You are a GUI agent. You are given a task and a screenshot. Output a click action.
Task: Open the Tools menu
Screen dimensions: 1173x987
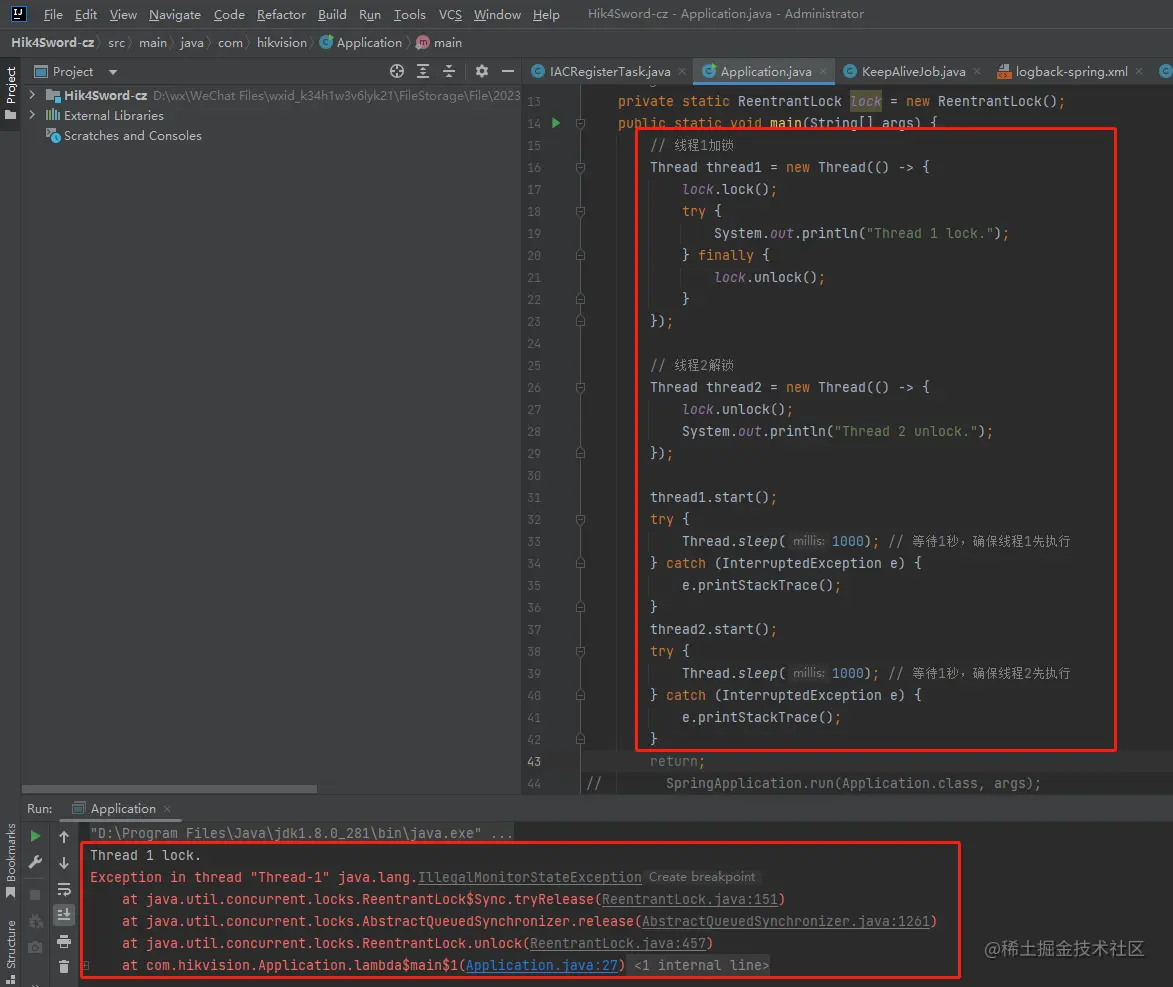tap(410, 14)
